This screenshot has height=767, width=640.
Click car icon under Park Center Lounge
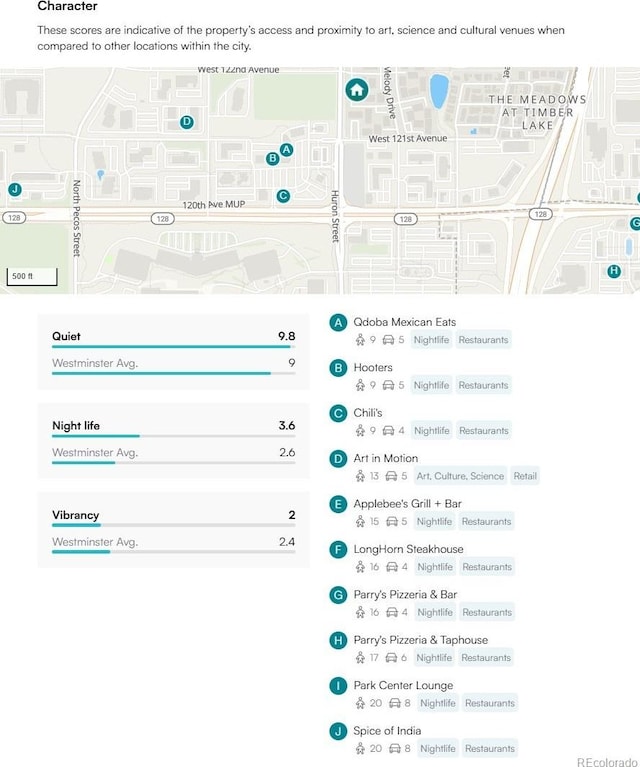pyautogui.click(x=395, y=703)
